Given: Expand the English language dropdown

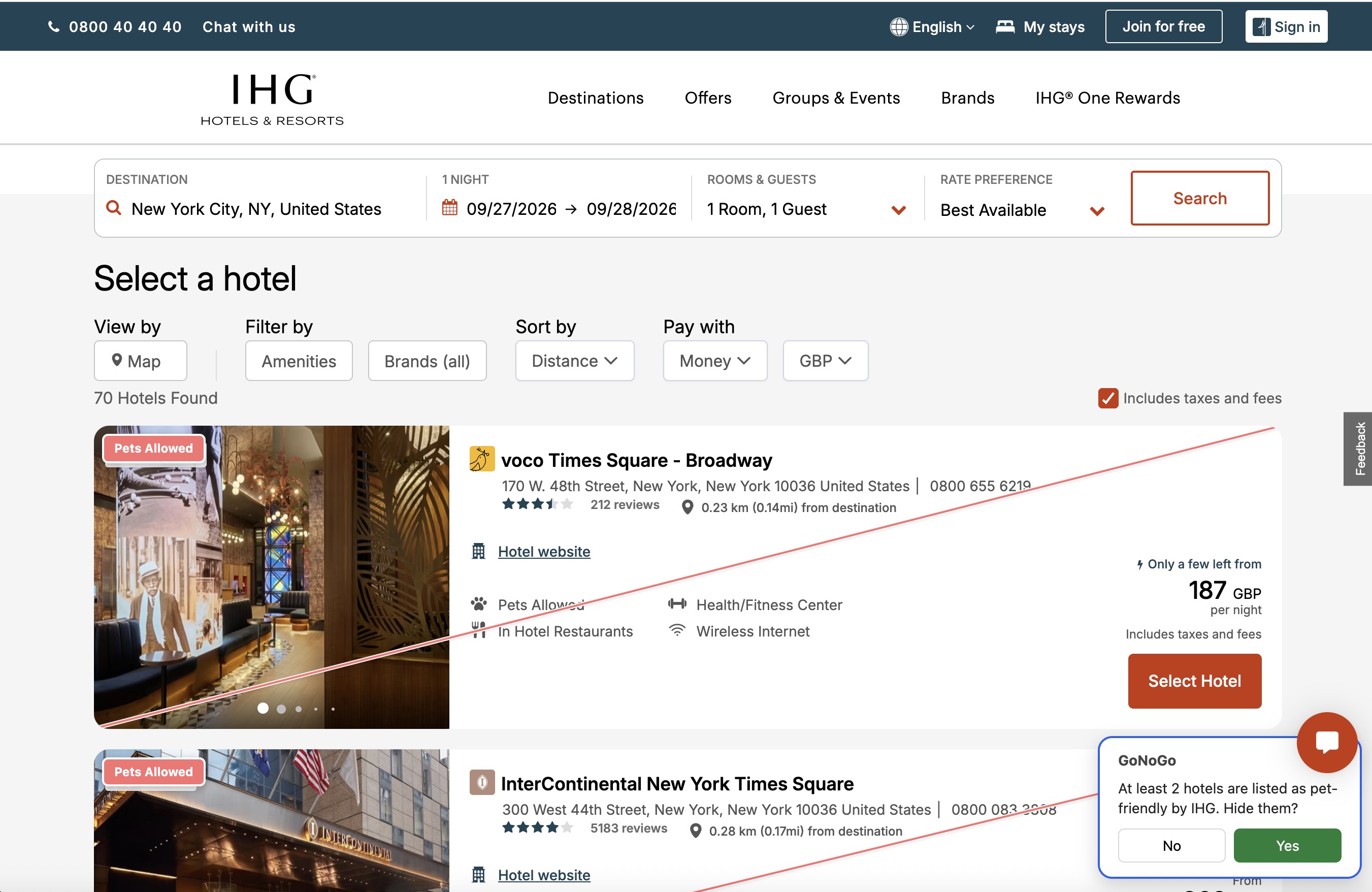Looking at the screenshot, I should coord(932,26).
